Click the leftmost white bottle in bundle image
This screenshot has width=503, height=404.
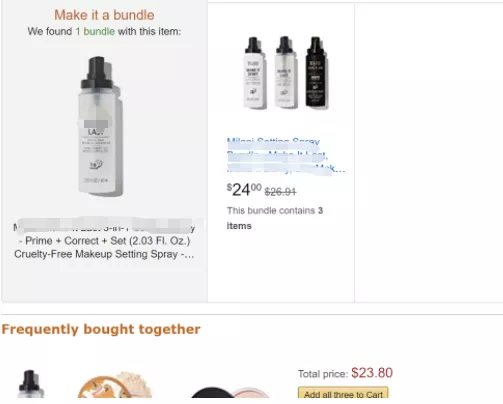tap(255, 73)
